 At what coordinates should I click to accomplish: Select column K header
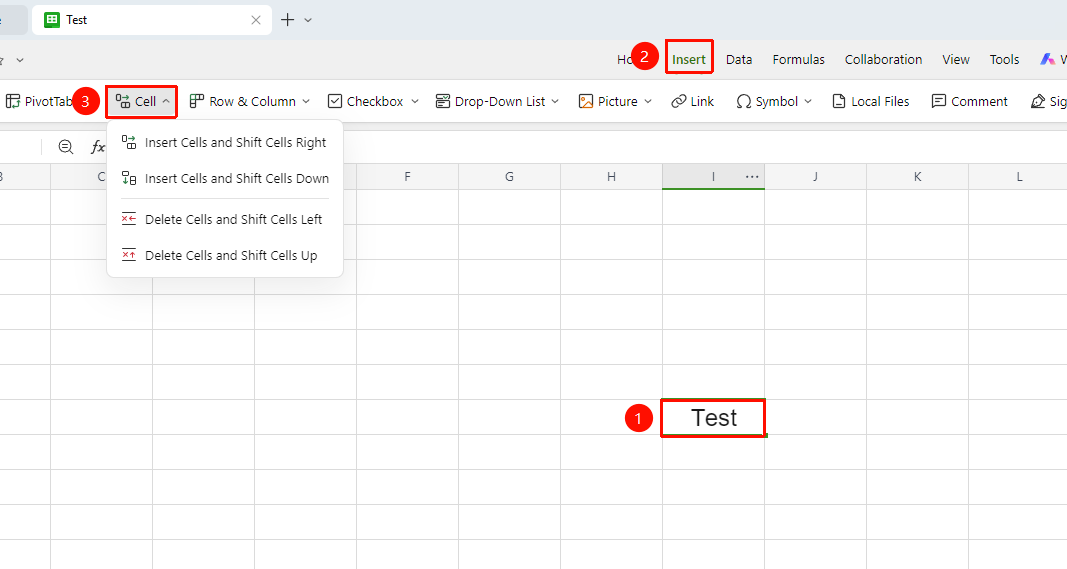(x=917, y=176)
